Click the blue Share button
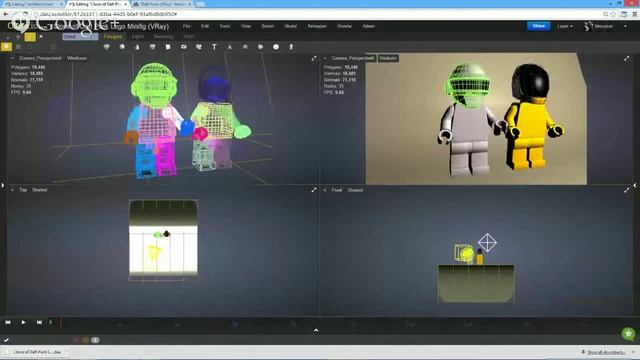This screenshot has height=360, width=640. [x=539, y=26]
